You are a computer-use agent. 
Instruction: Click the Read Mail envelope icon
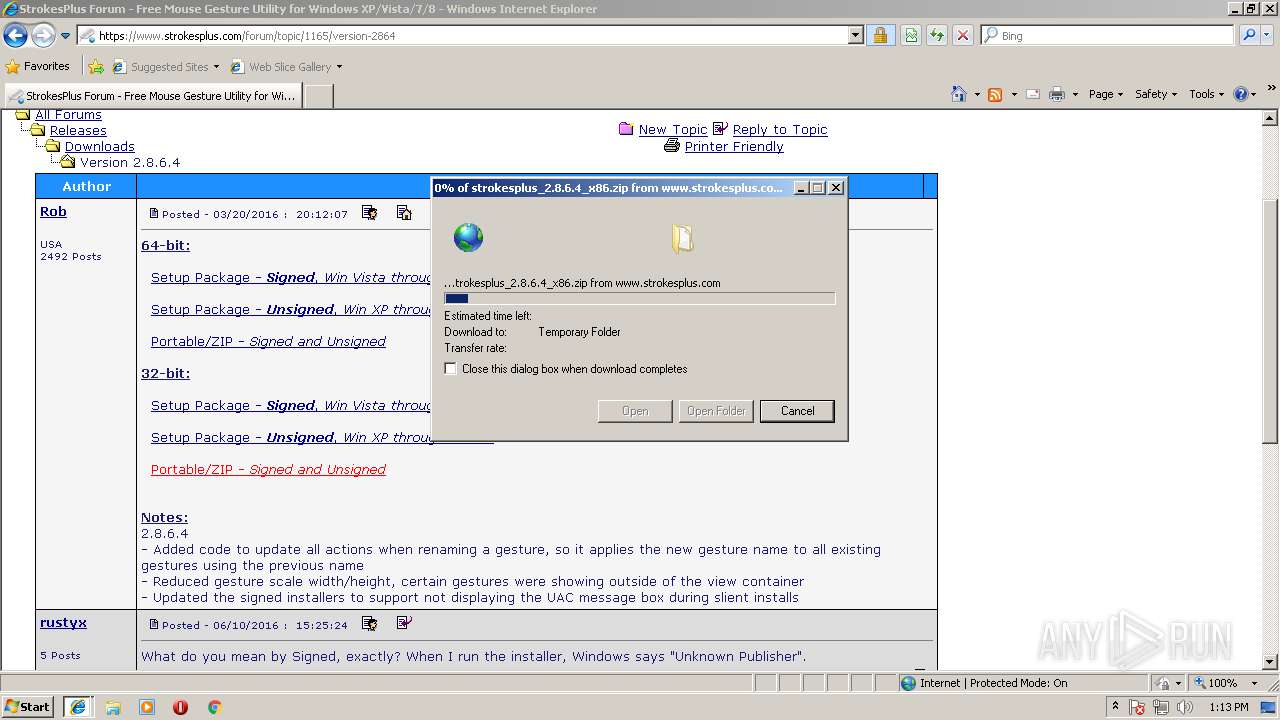[1033, 94]
